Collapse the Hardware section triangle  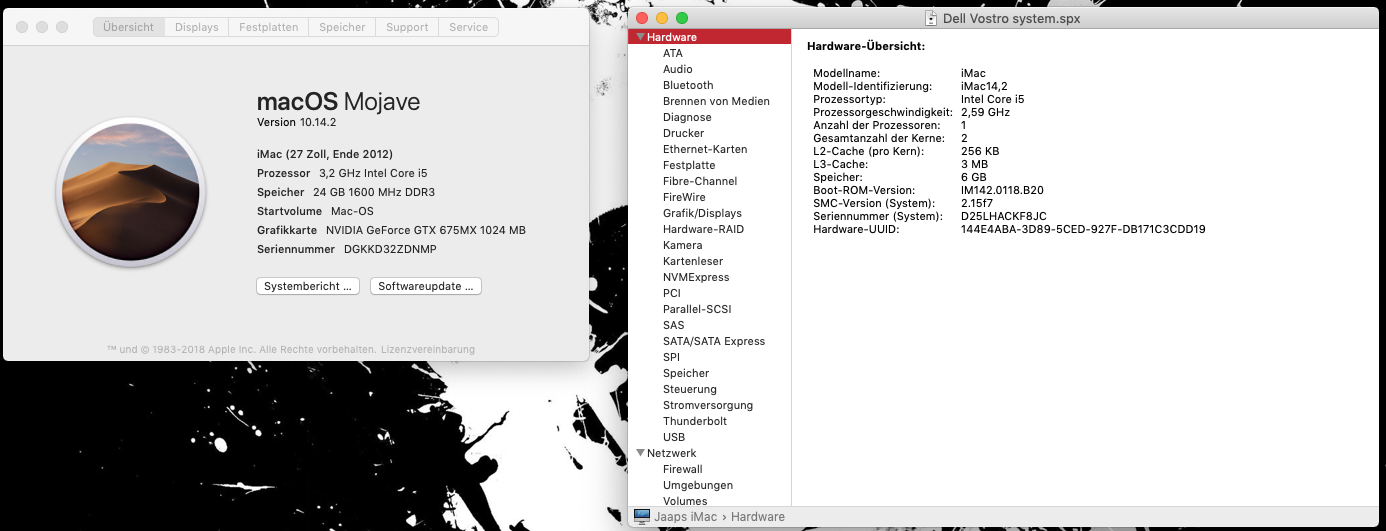point(640,37)
